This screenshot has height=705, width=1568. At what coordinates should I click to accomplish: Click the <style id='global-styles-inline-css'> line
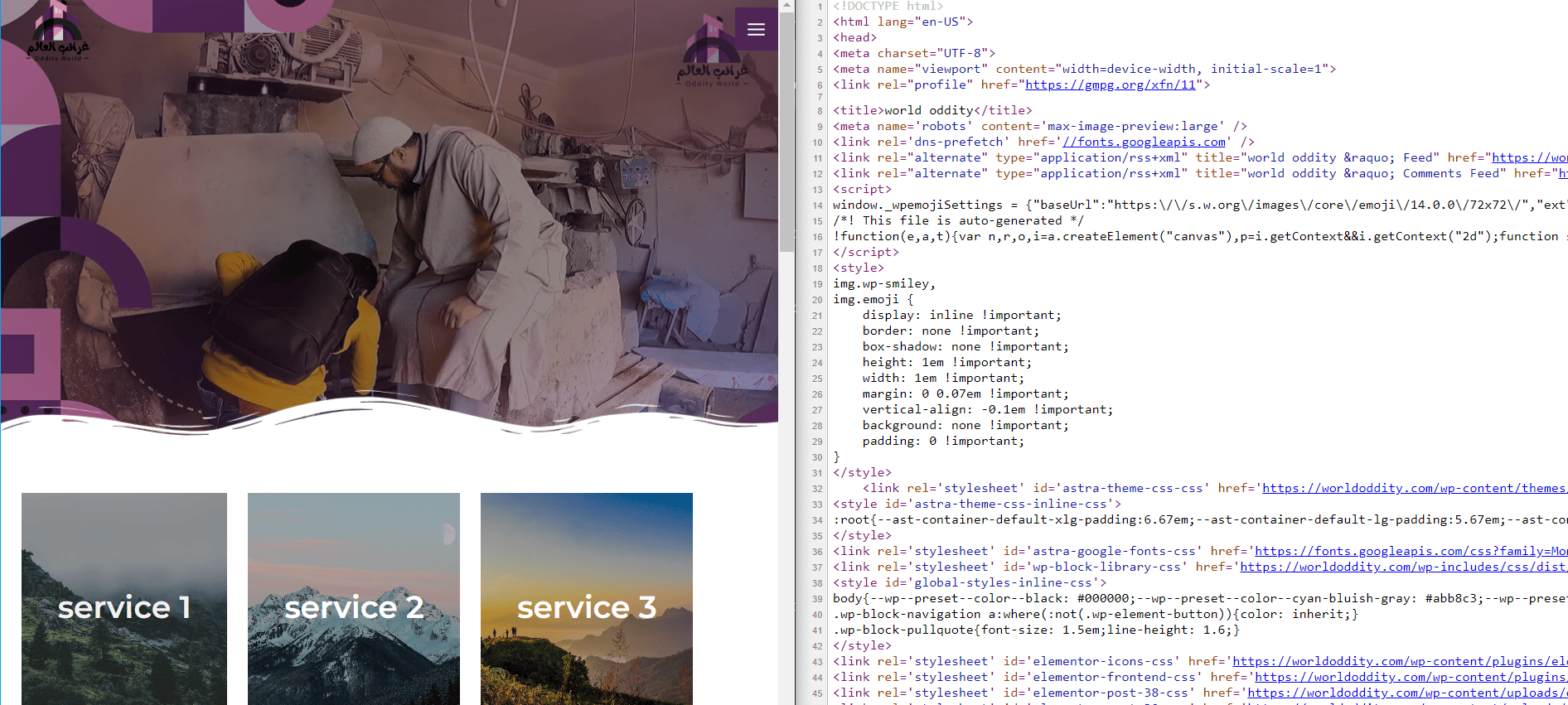(970, 582)
